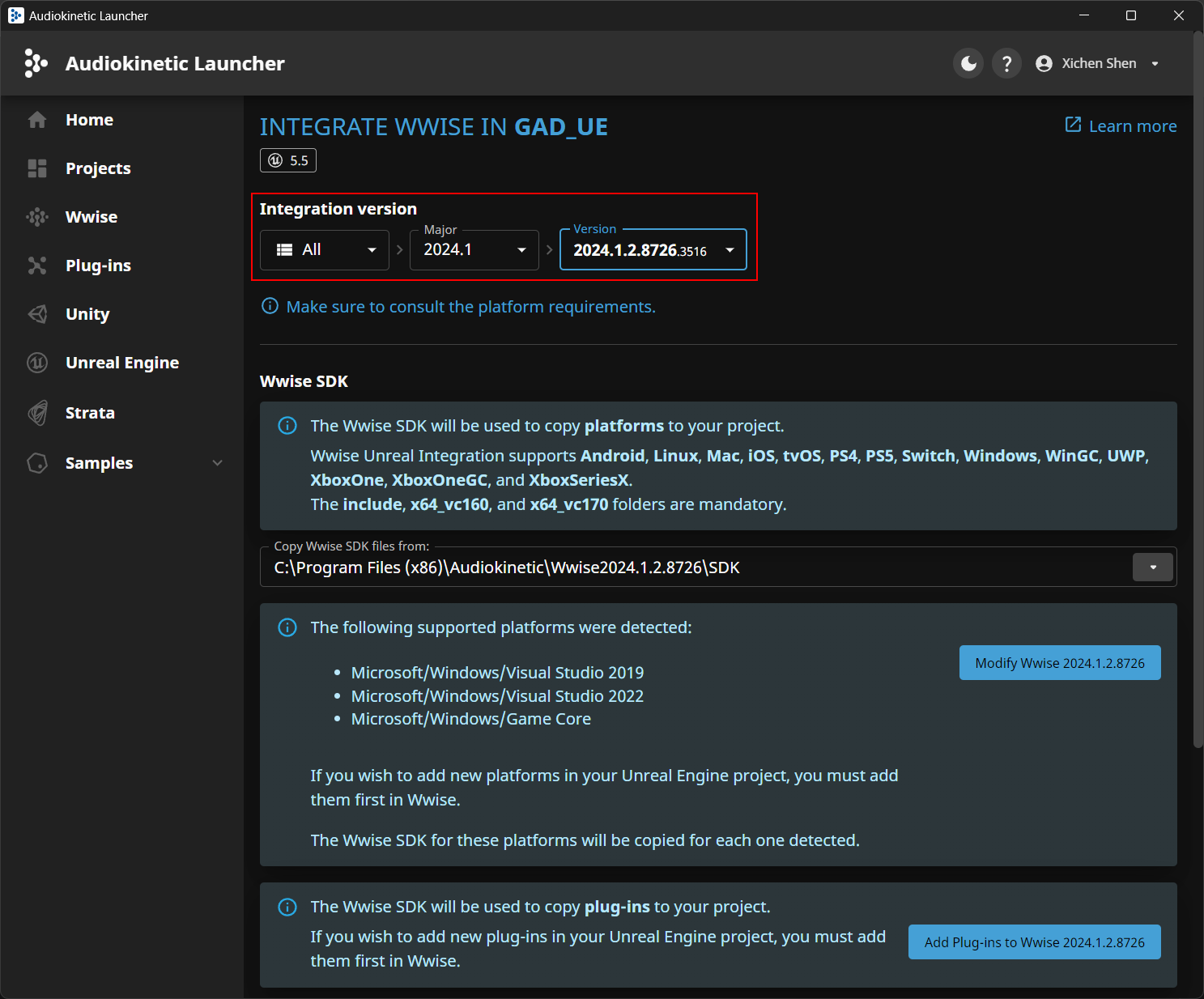The width and height of the screenshot is (1204, 999).
Task: Minimize the Audiokinetic Launcher window
Action: click(x=1085, y=15)
